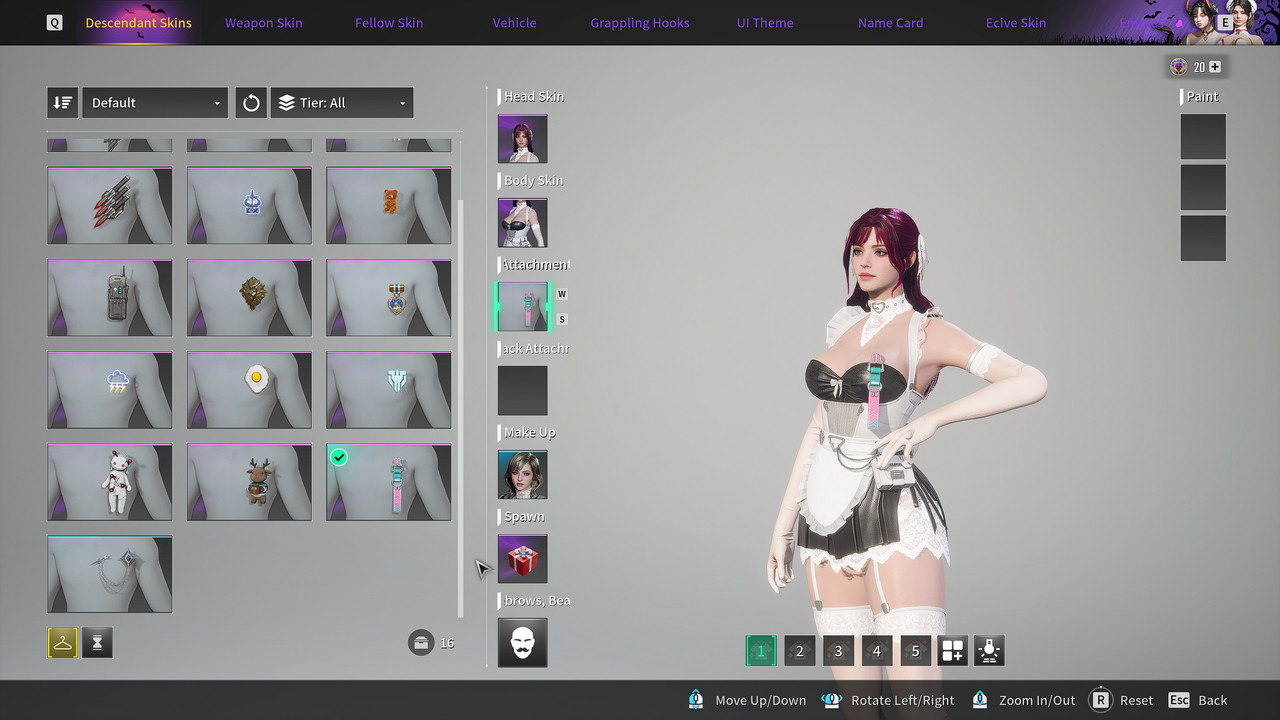This screenshot has height=720, width=1280.
Task: Switch to the Name Card tab
Action: click(x=891, y=22)
